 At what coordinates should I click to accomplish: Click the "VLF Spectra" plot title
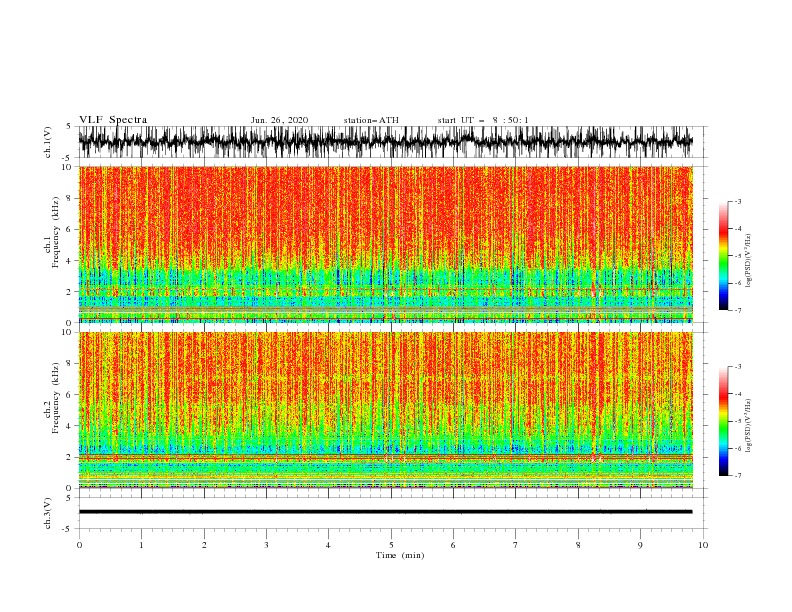113,120
